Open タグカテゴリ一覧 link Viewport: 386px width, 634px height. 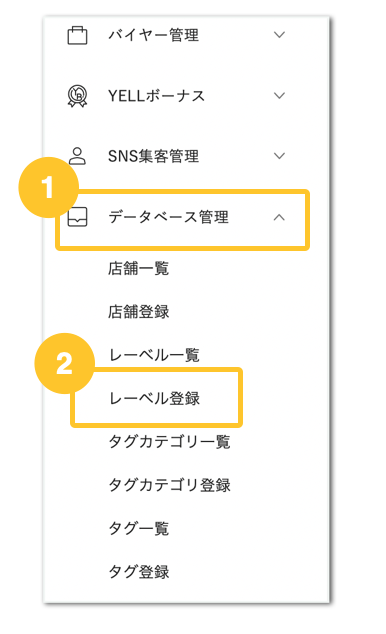pyautogui.click(x=169, y=442)
